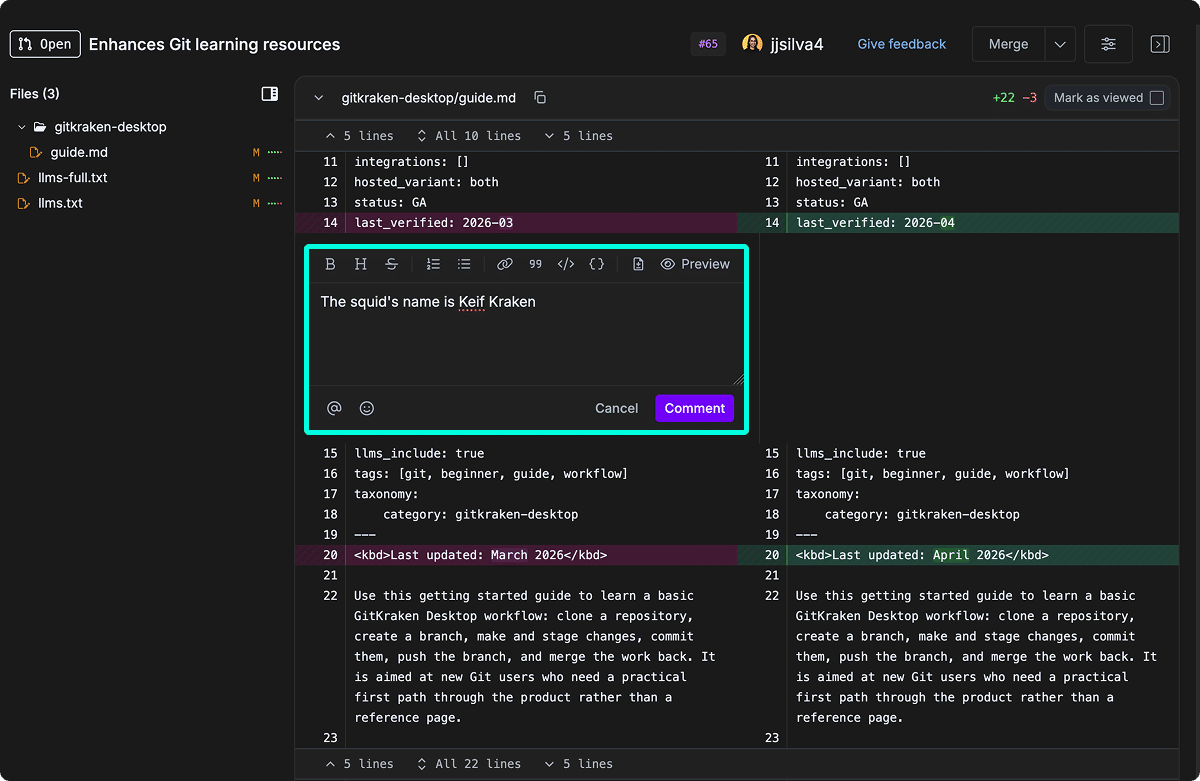Copy the guide.md file path

pos(540,98)
